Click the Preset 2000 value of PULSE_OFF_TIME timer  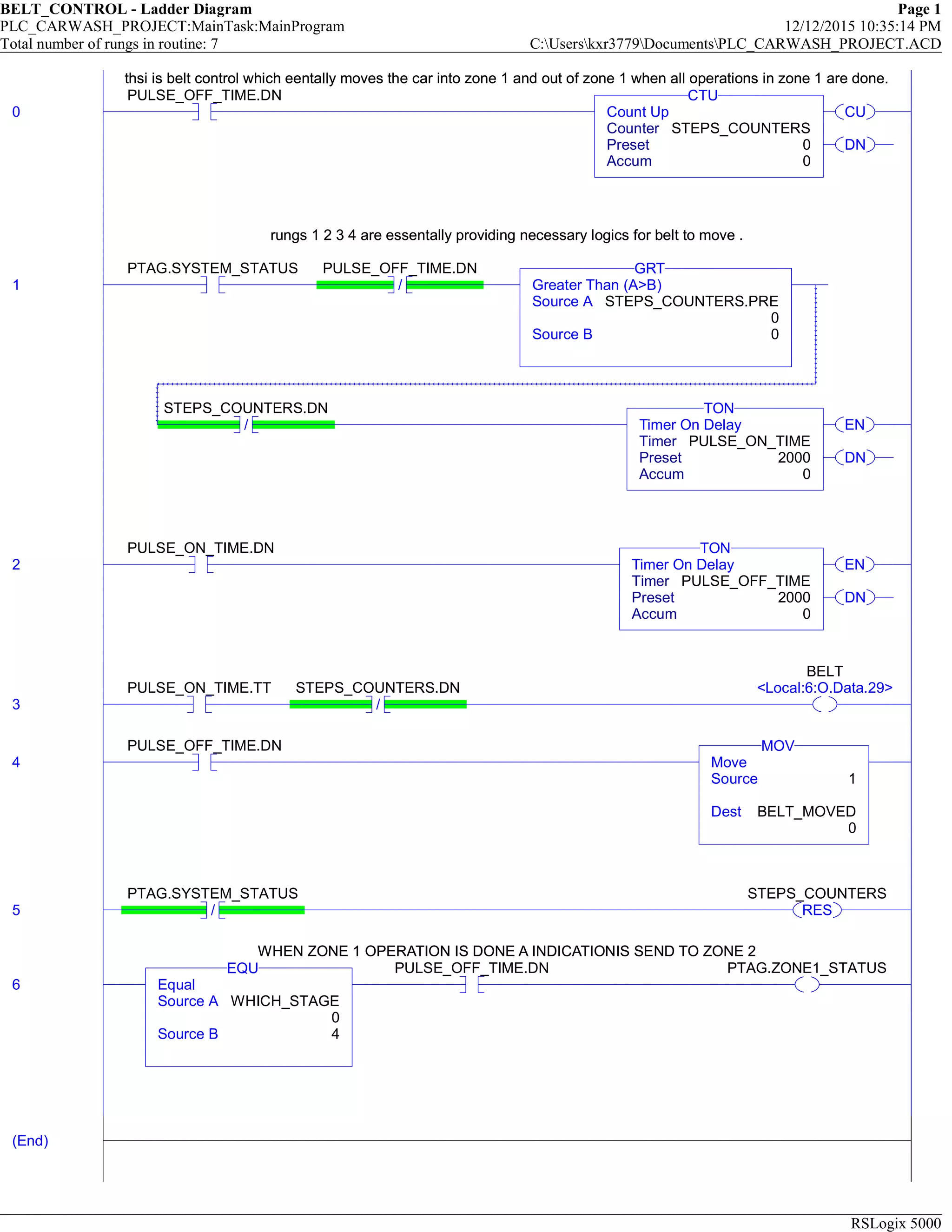click(794, 597)
